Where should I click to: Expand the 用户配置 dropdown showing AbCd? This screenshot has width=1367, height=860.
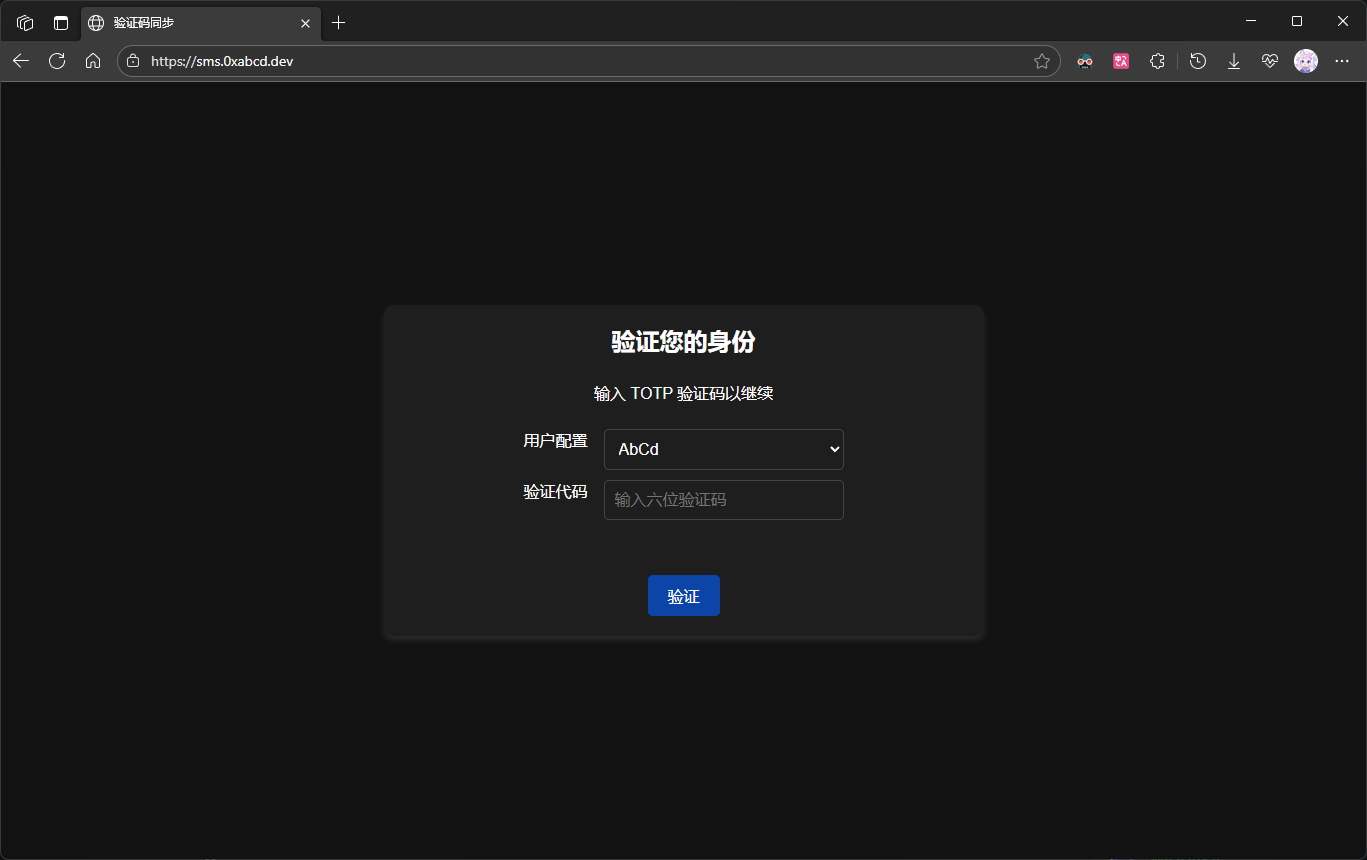tap(723, 450)
